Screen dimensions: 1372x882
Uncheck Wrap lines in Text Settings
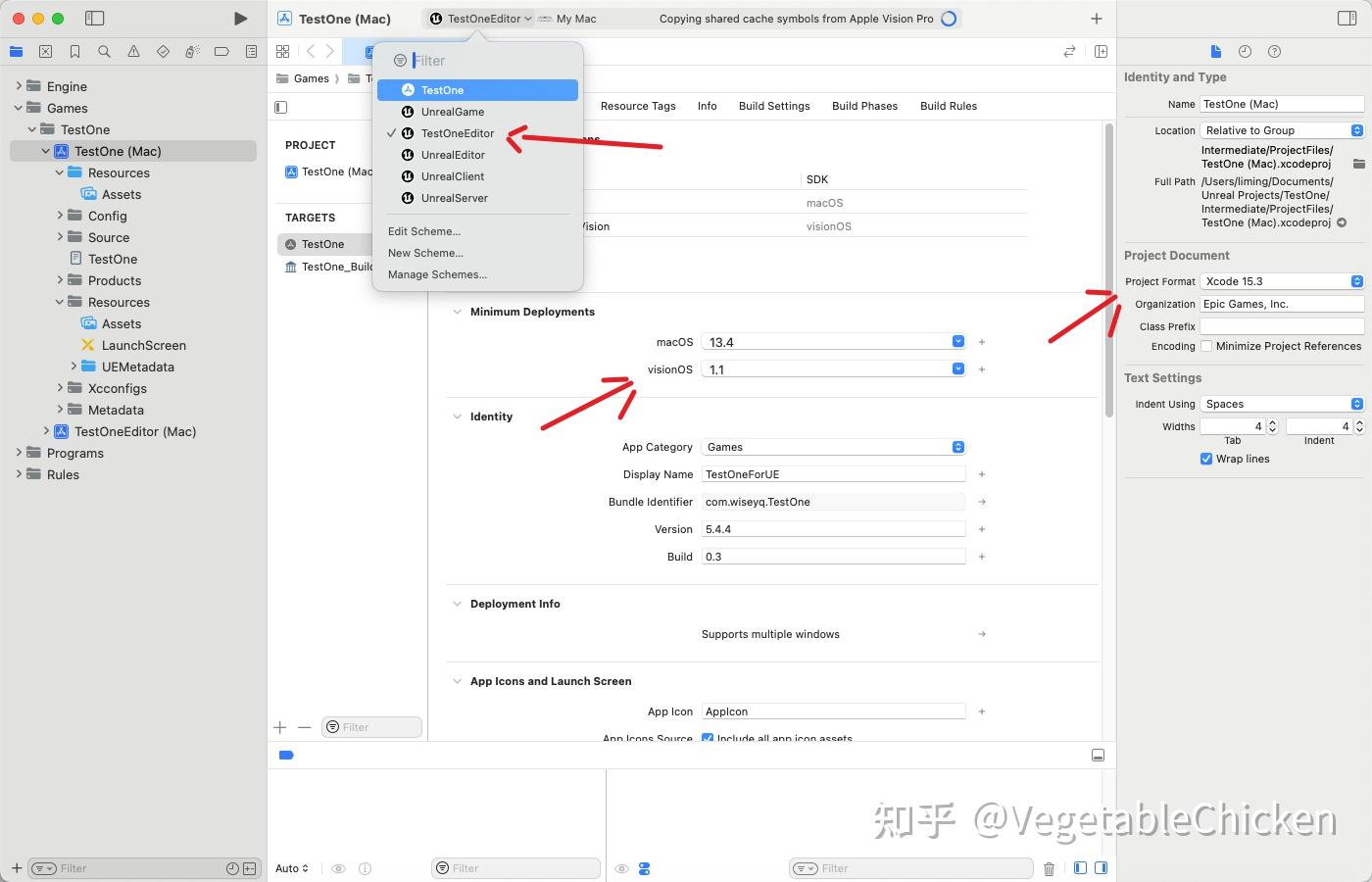click(1206, 459)
